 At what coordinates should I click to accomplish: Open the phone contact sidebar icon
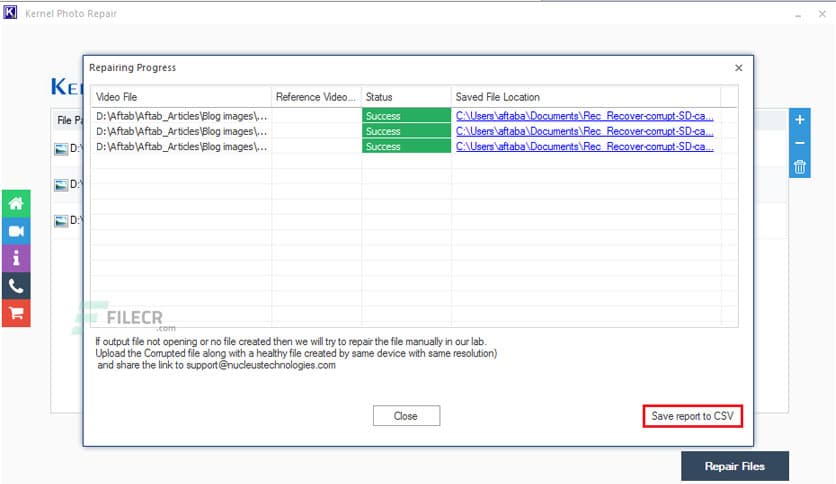click(x=16, y=285)
